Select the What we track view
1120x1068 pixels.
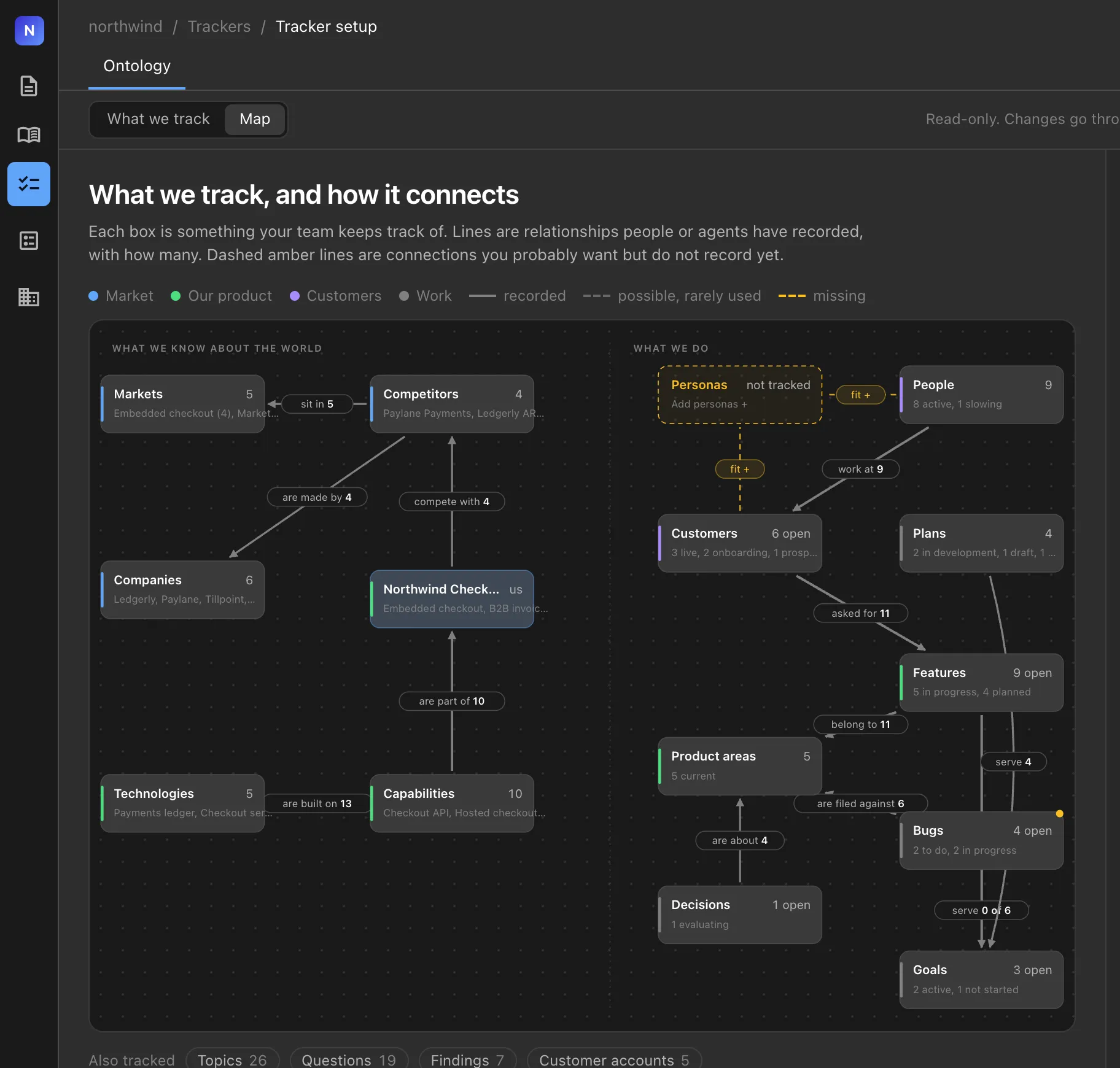pyautogui.click(x=158, y=119)
